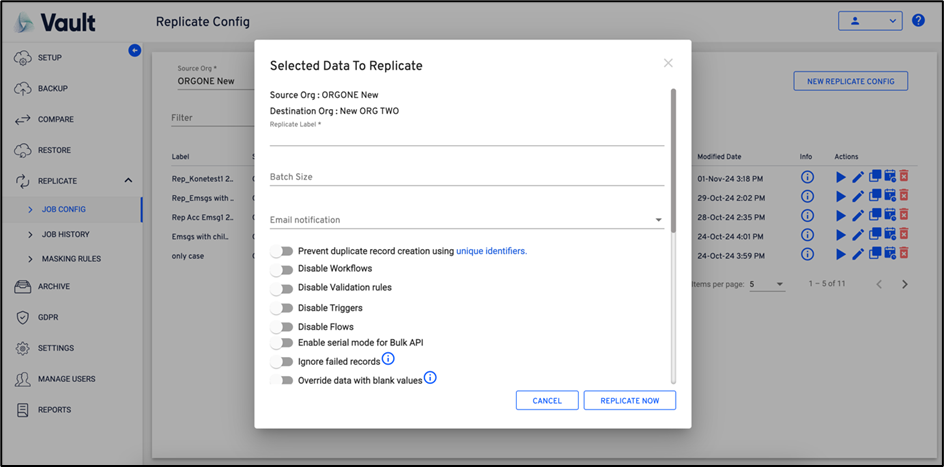Open info icon for the 01-Nov-24 row
944x467 pixels.
(x=807, y=177)
